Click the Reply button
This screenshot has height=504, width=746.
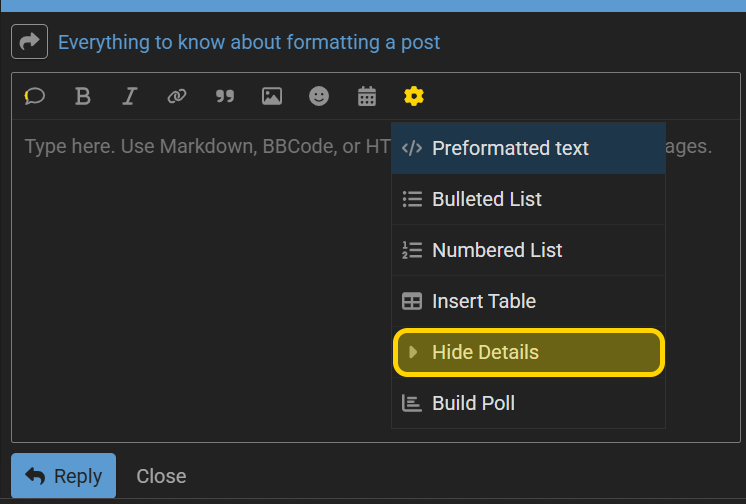tap(63, 475)
